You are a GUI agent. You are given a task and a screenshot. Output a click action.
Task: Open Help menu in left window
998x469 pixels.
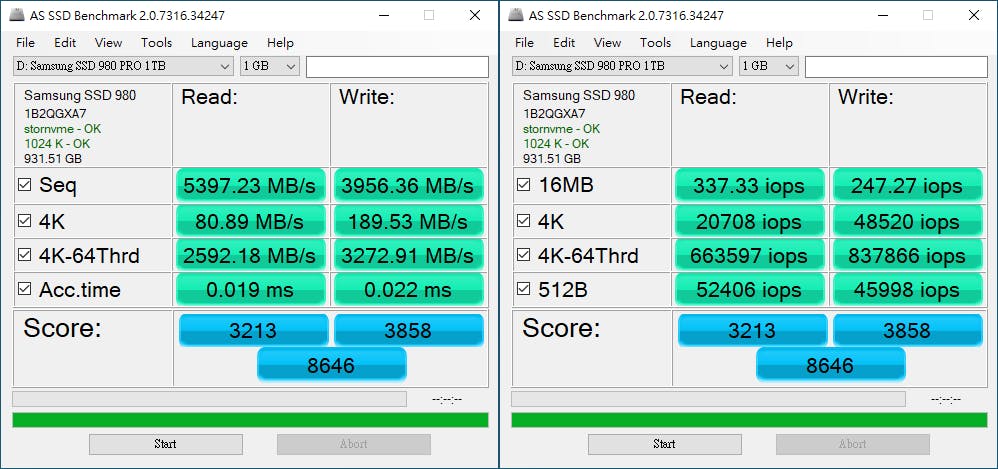coord(280,43)
